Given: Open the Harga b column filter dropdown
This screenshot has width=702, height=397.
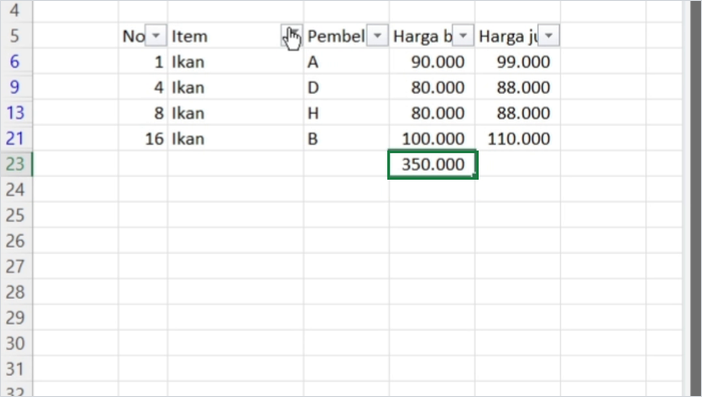Looking at the screenshot, I should 463,35.
